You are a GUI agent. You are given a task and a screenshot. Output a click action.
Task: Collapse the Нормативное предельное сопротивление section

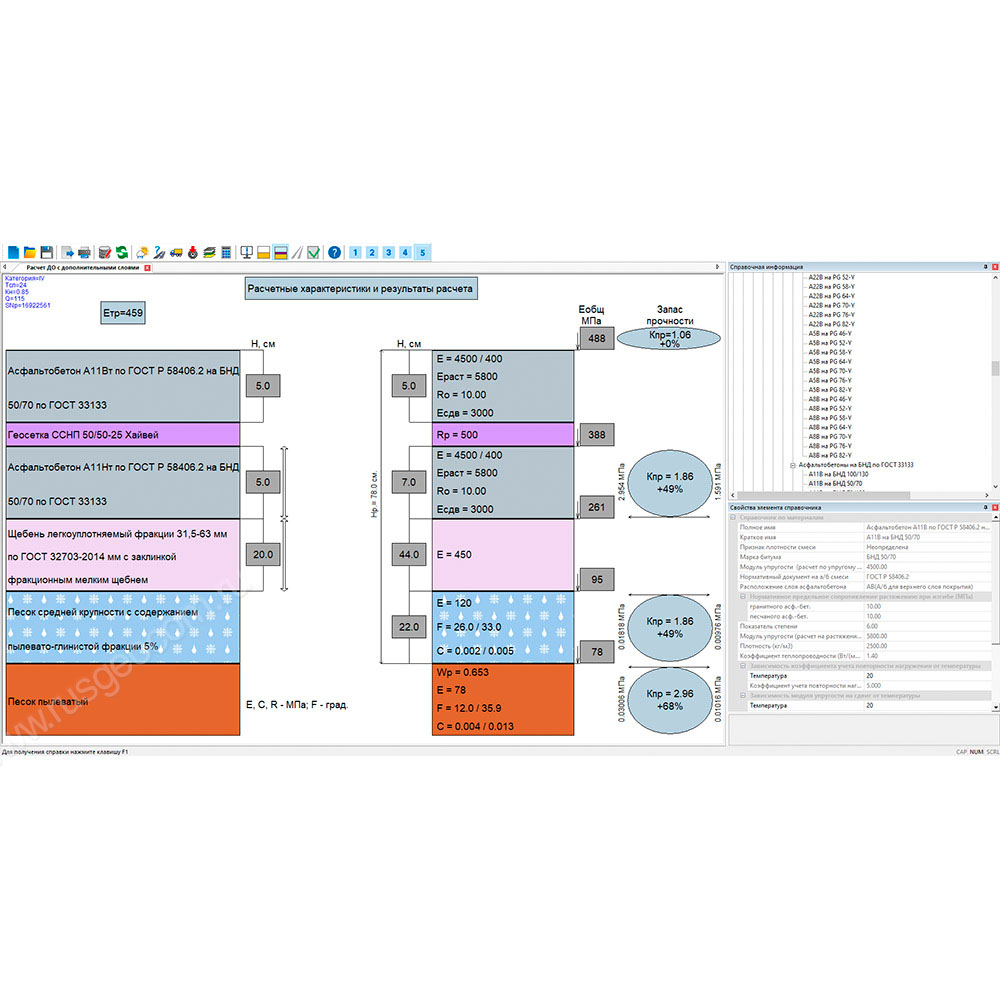[742, 596]
